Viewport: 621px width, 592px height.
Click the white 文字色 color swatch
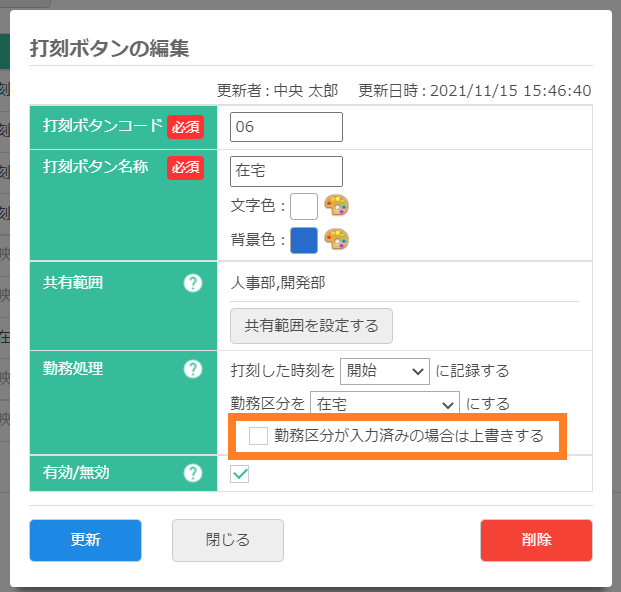pos(304,207)
